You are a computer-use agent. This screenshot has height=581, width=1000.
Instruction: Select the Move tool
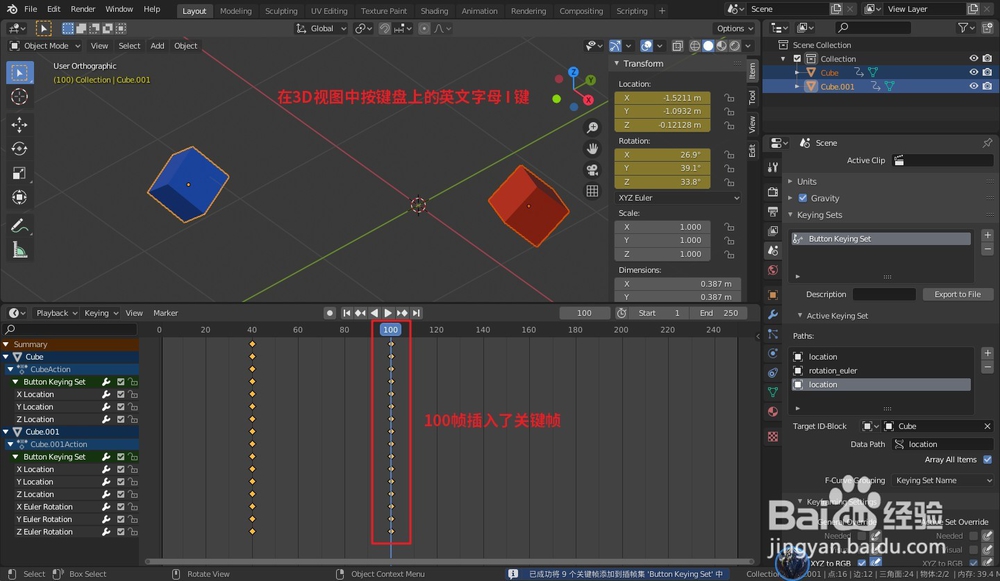19,124
